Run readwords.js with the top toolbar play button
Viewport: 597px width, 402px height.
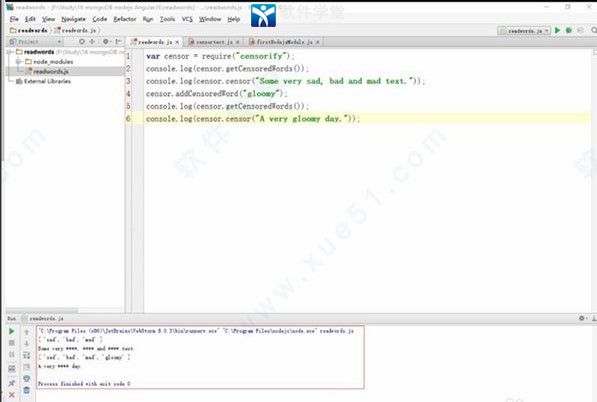(557, 30)
